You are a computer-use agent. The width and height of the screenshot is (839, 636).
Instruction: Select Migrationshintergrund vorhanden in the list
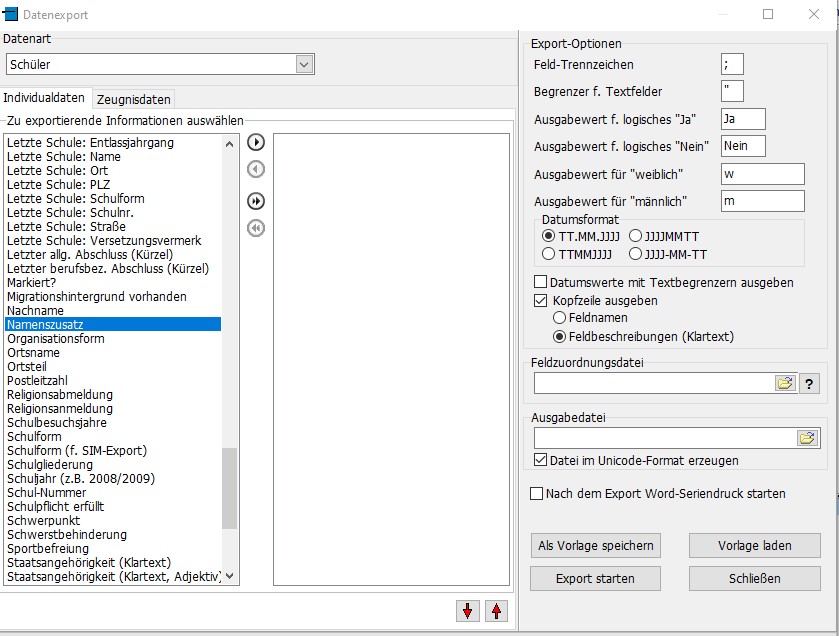pos(96,297)
